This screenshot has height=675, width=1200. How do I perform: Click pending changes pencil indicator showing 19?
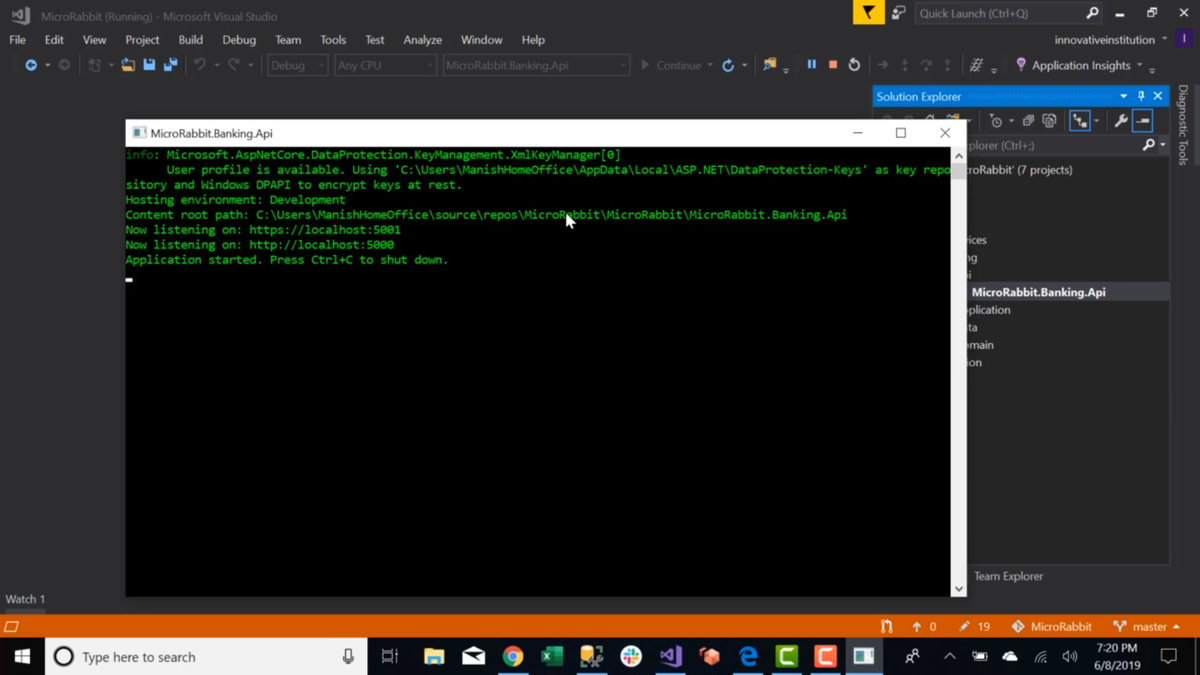[973, 627]
